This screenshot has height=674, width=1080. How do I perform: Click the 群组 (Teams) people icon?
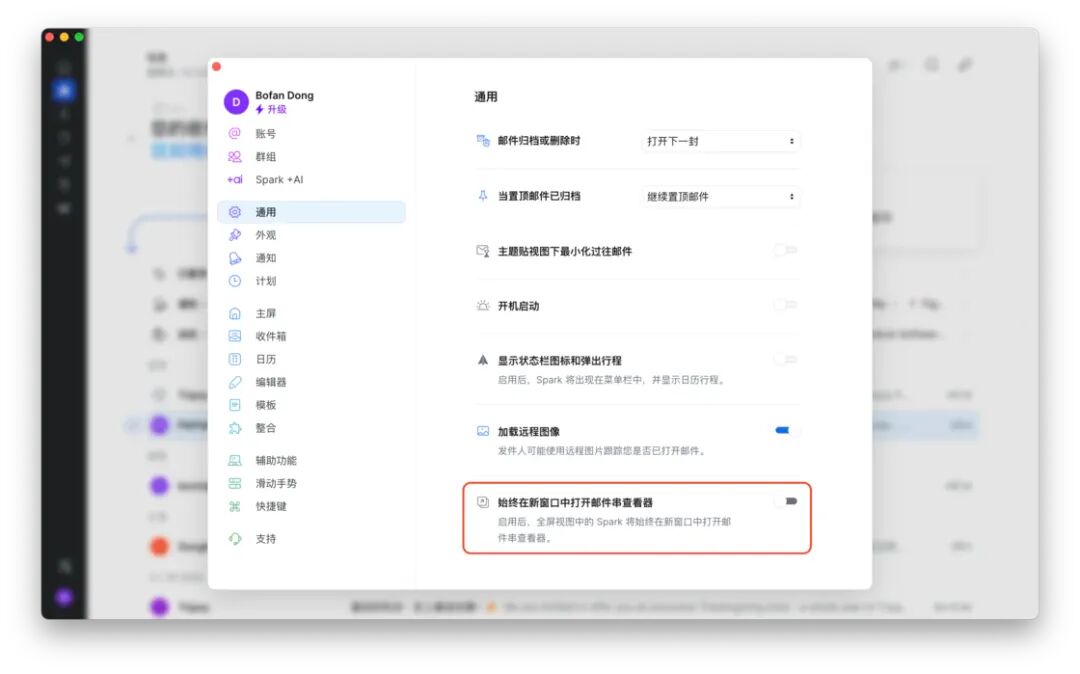pos(234,156)
